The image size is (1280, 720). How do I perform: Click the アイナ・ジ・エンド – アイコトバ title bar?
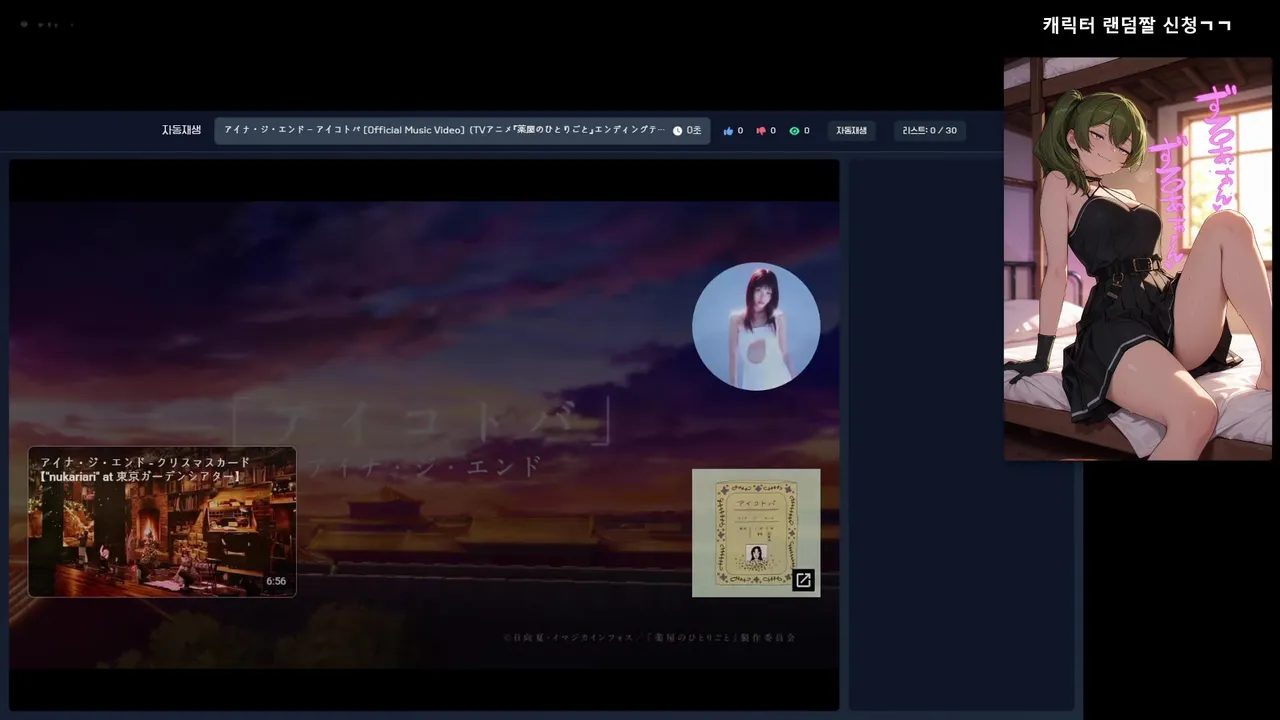462,131
